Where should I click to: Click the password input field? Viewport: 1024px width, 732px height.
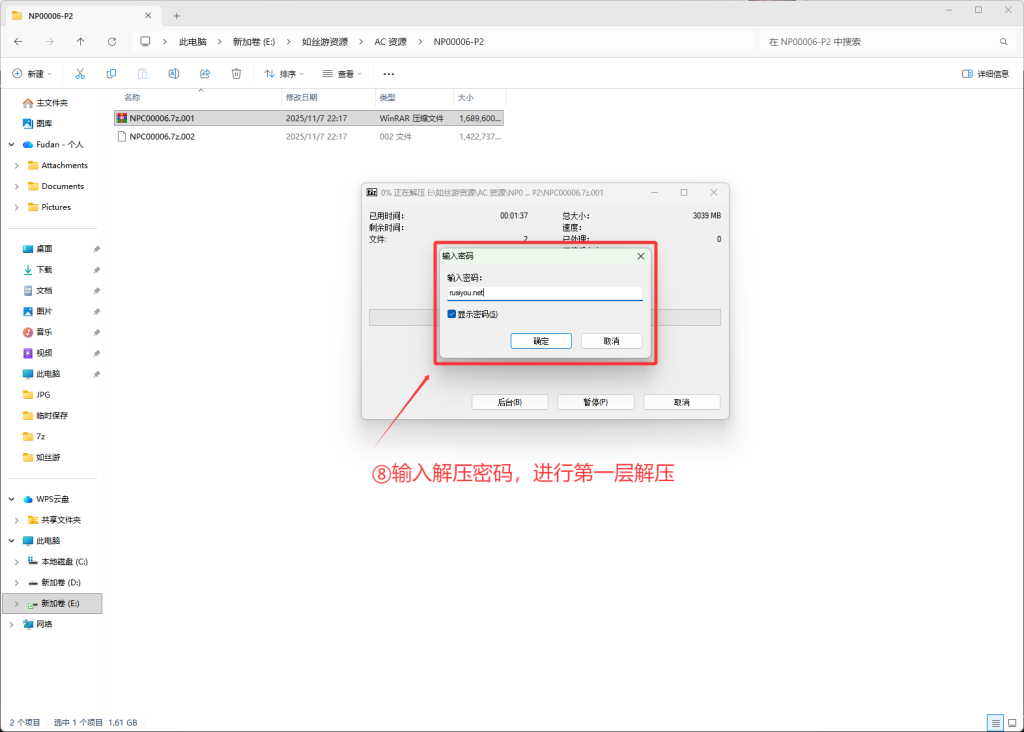click(x=544, y=294)
